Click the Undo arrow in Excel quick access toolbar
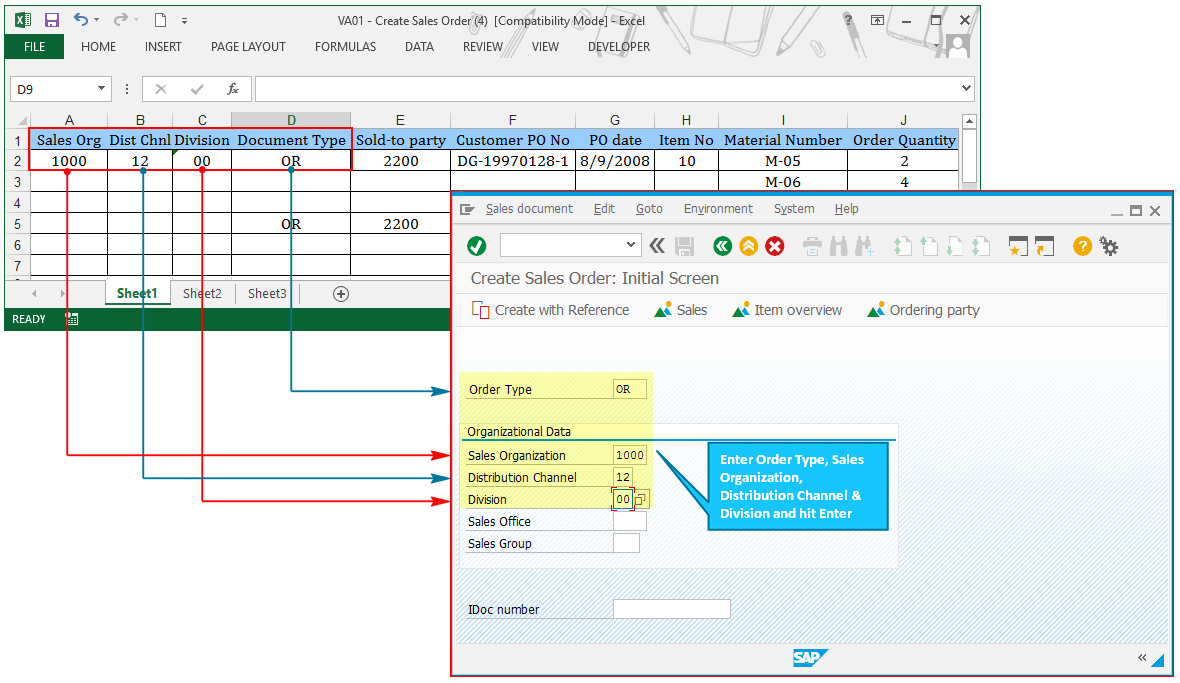 pos(81,20)
